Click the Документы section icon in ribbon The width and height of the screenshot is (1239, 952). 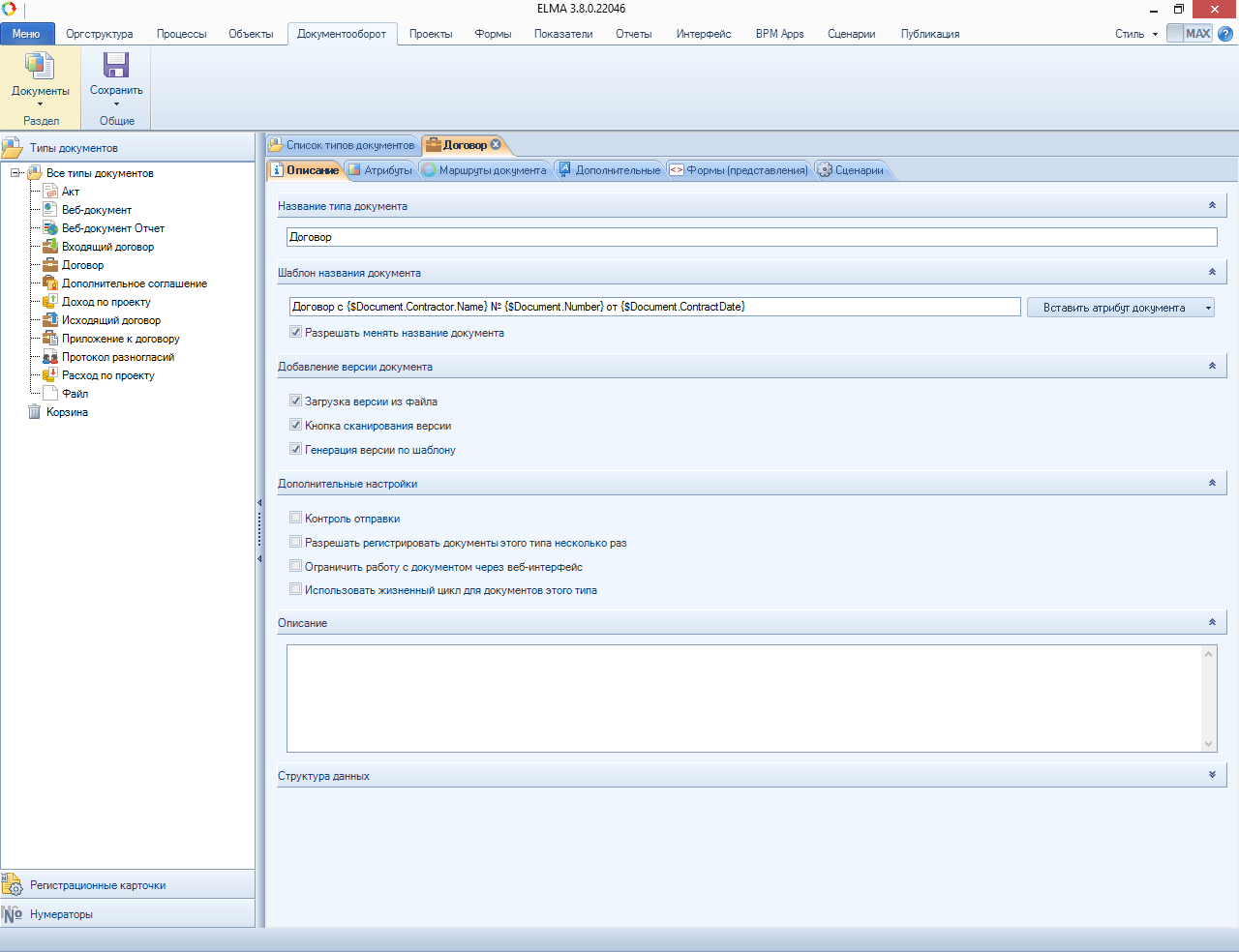40,66
